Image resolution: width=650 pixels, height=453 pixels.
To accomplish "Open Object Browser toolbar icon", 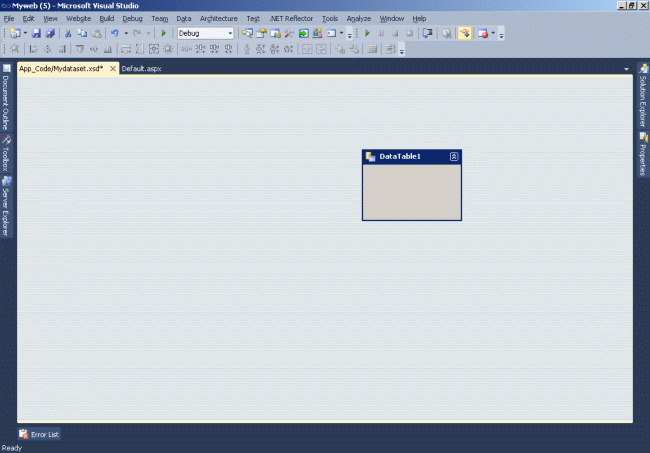I will 275,33.
